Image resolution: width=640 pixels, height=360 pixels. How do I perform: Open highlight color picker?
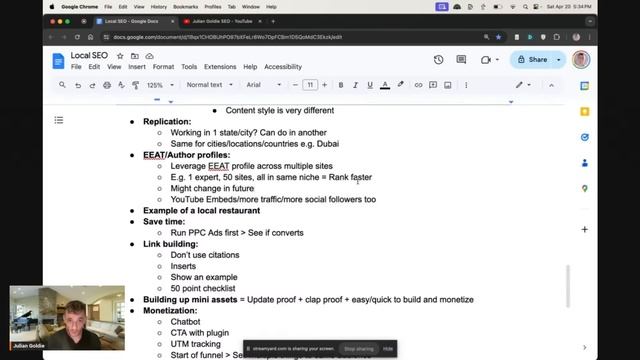coord(400,84)
